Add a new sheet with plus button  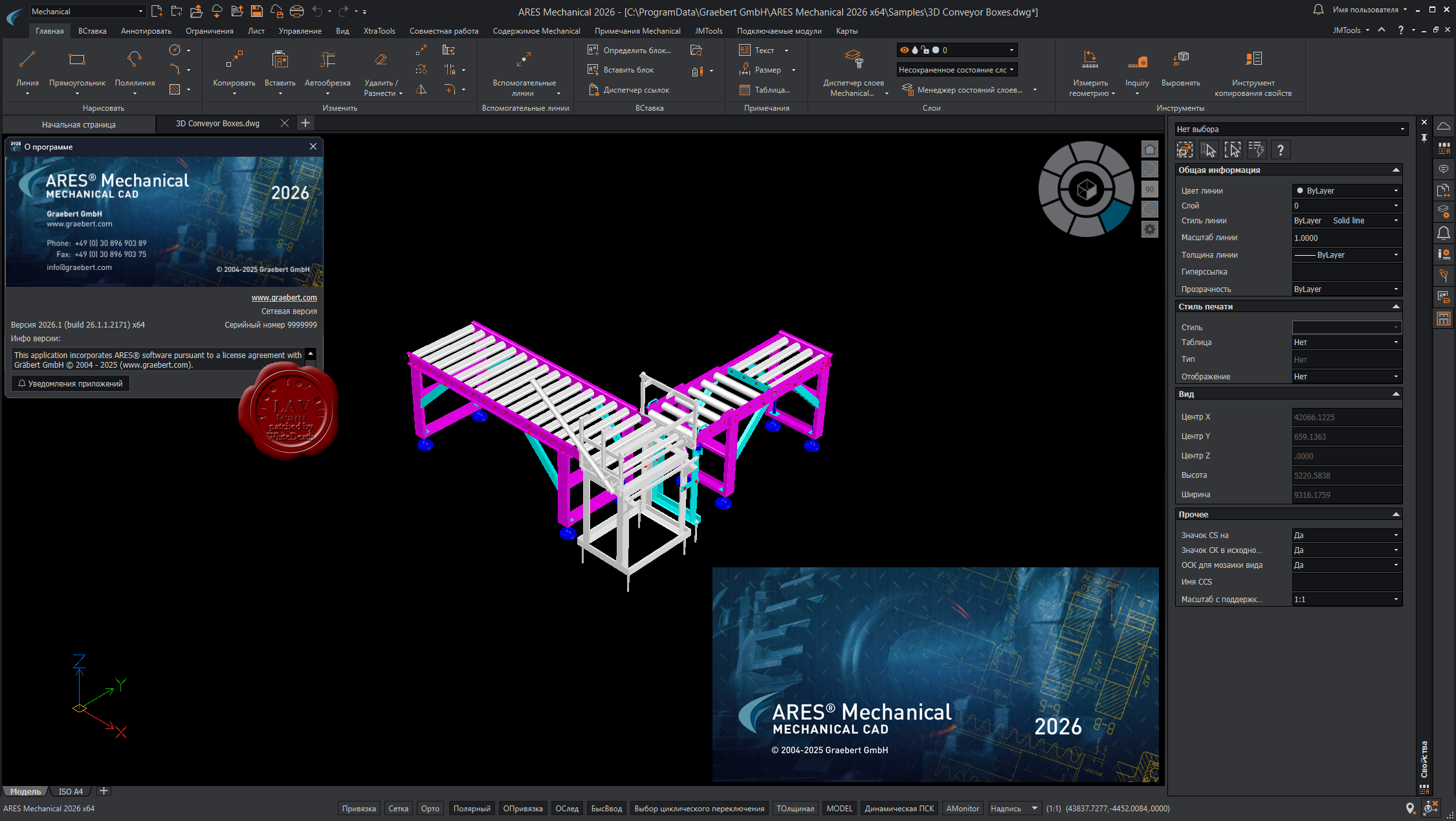[x=104, y=791]
